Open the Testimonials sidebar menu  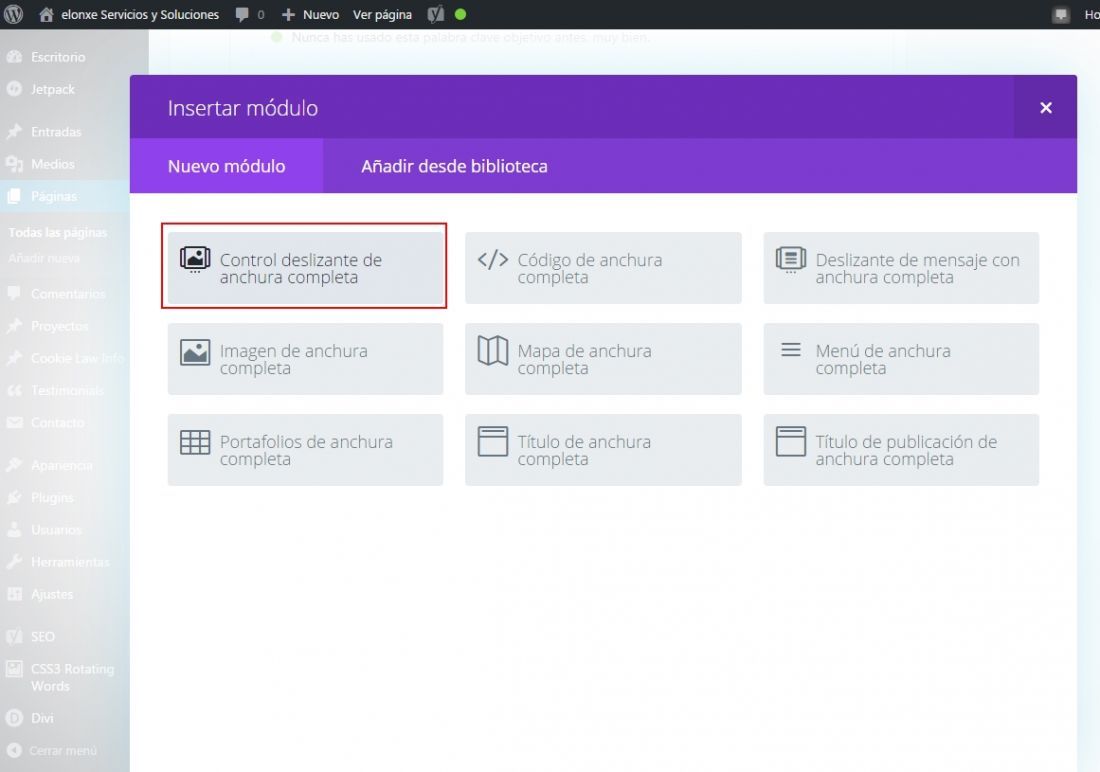tap(65, 390)
